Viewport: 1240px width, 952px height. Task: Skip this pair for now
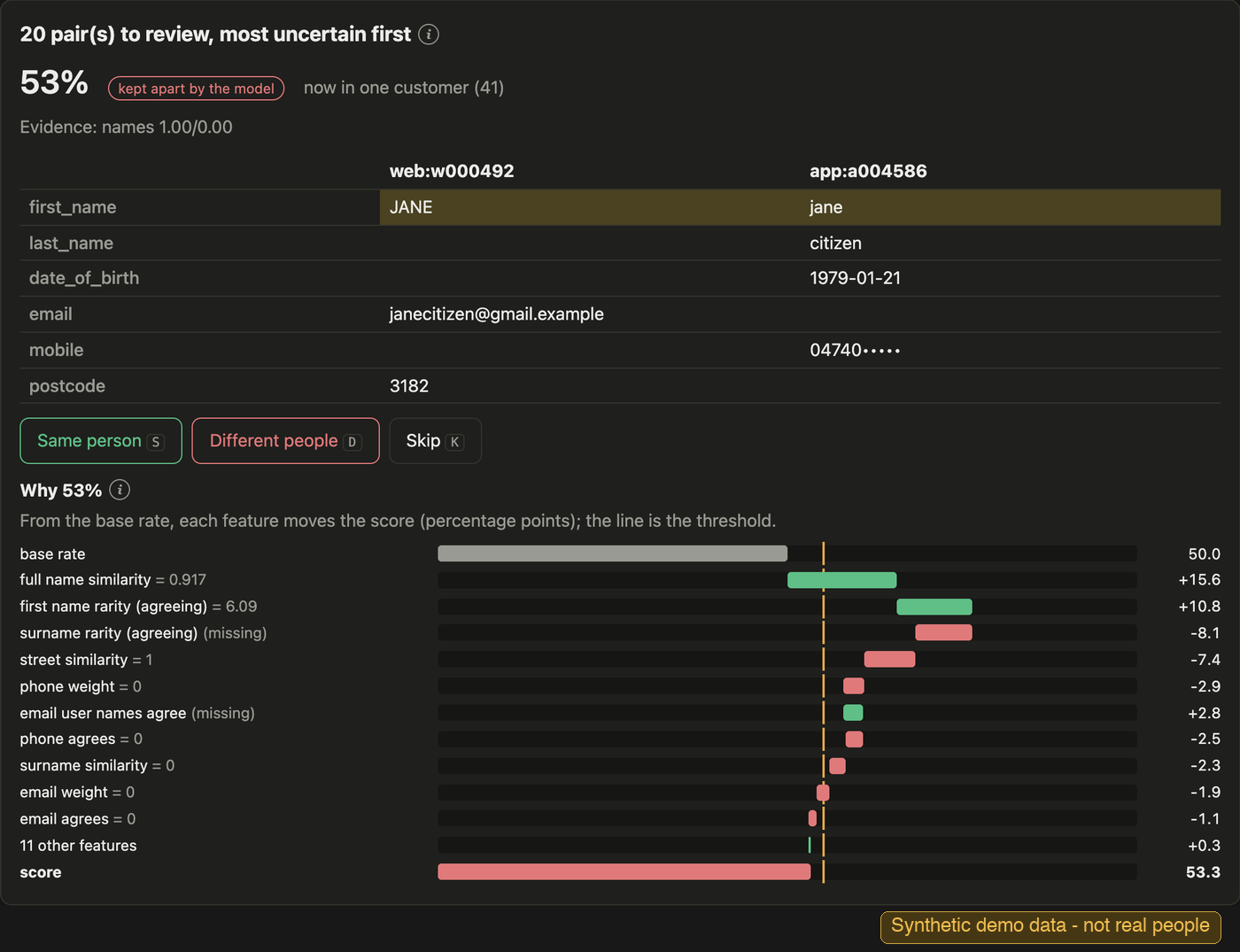click(435, 441)
